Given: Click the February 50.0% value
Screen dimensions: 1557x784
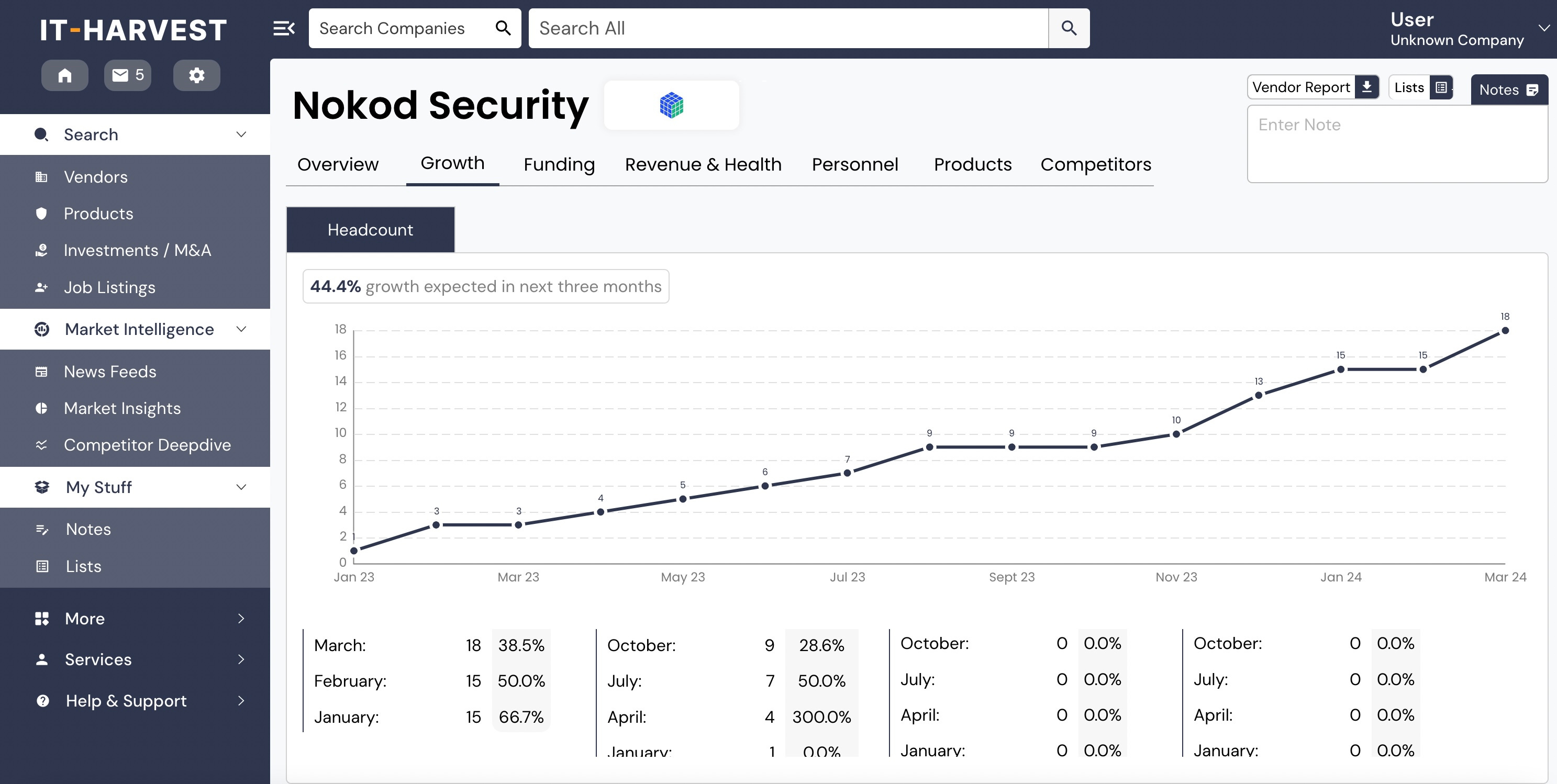Looking at the screenshot, I should tap(521, 681).
